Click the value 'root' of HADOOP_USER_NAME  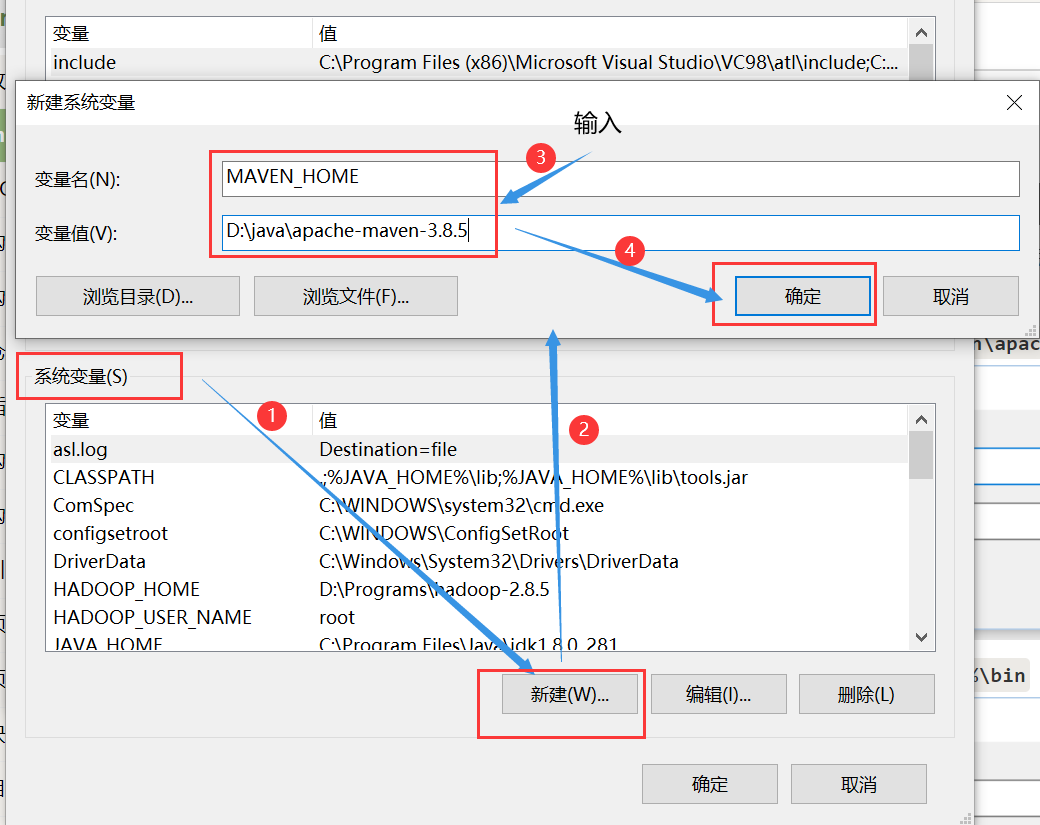[337, 617]
